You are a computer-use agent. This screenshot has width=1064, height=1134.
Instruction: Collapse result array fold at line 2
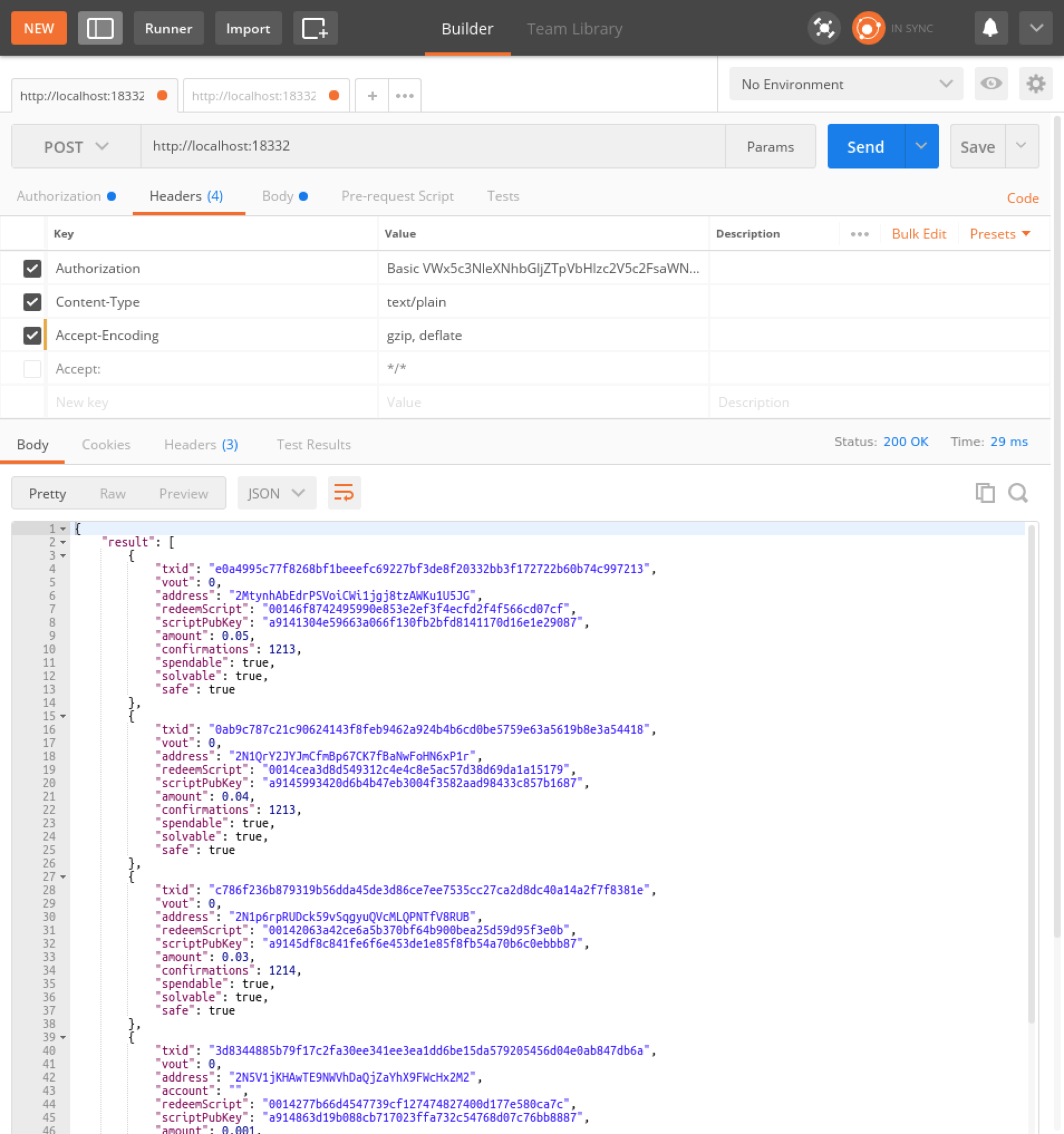click(x=63, y=542)
